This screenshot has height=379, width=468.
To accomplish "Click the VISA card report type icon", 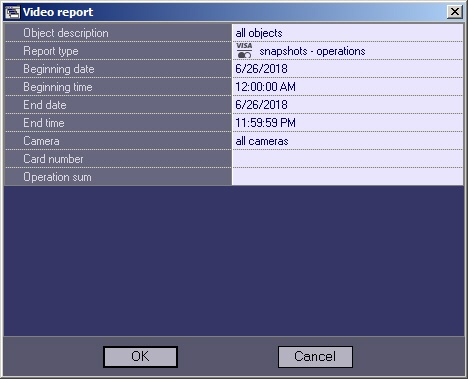I will coord(244,51).
